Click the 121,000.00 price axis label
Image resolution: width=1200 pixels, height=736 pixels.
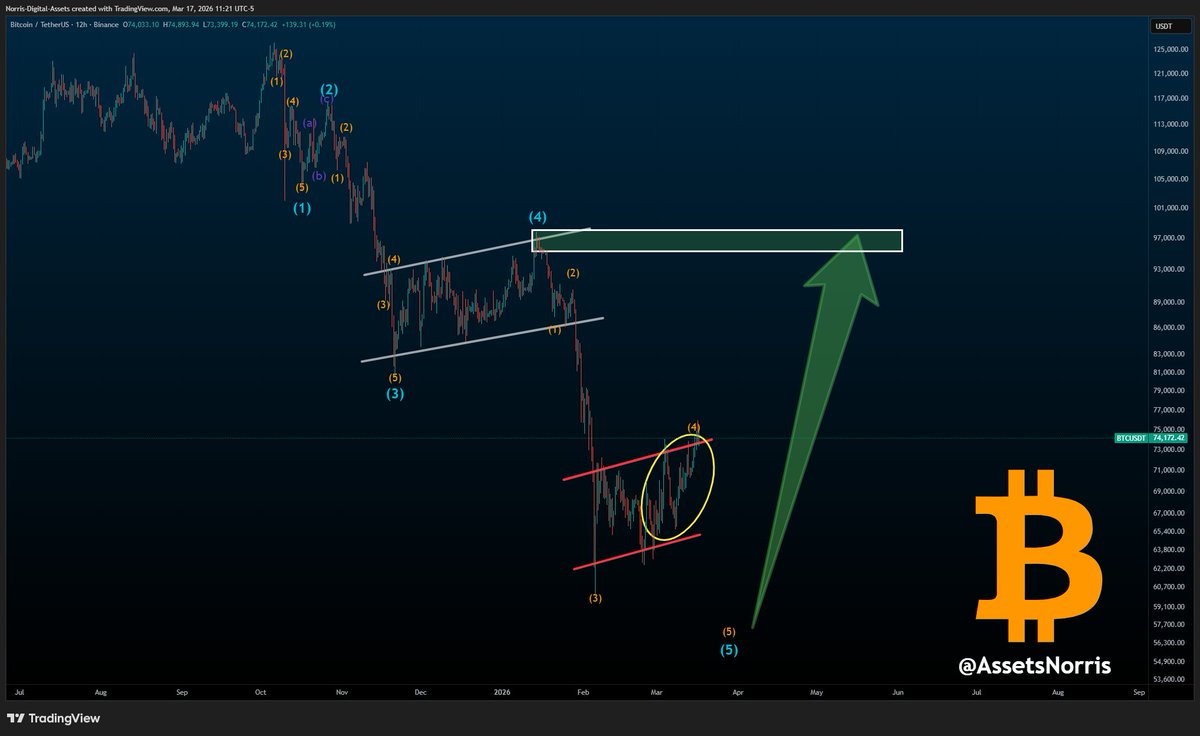[x=1171, y=73]
